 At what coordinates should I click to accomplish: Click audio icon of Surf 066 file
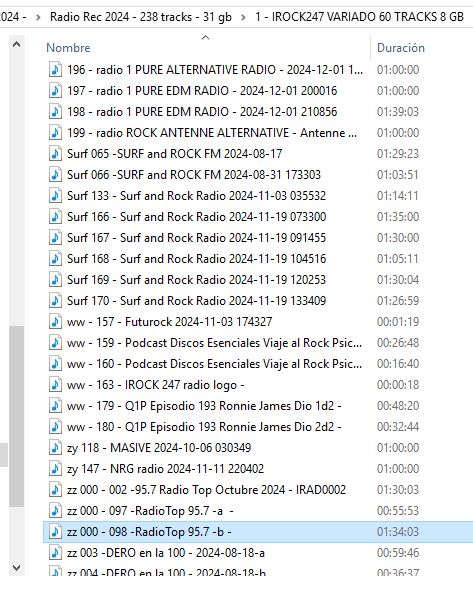tap(55, 175)
